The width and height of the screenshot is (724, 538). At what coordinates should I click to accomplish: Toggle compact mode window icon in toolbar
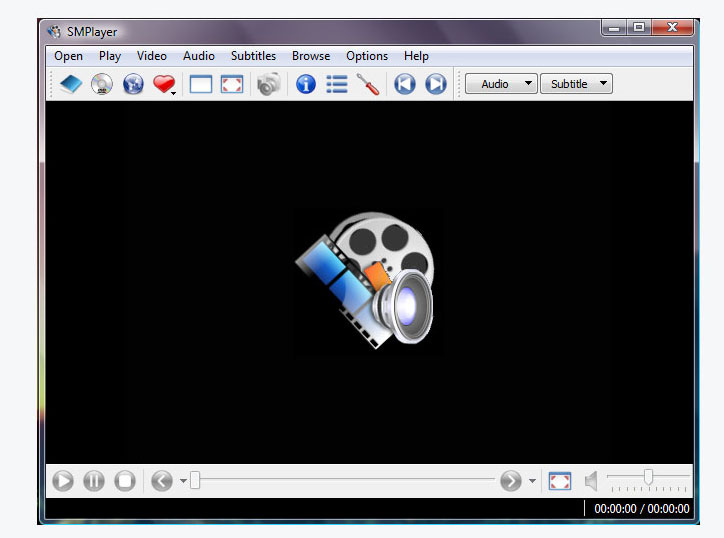pyautogui.click(x=201, y=84)
